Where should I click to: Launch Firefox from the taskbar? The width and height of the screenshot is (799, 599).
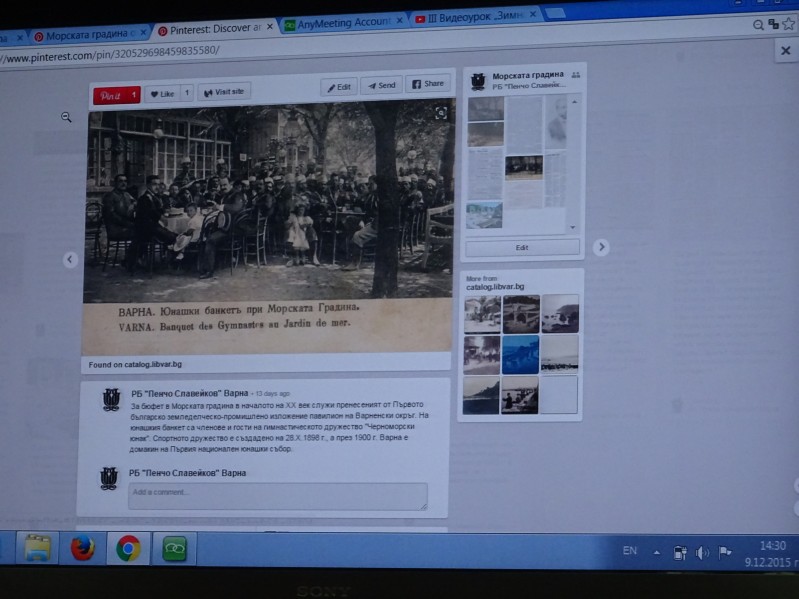pyautogui.click(x=83, y=548)
